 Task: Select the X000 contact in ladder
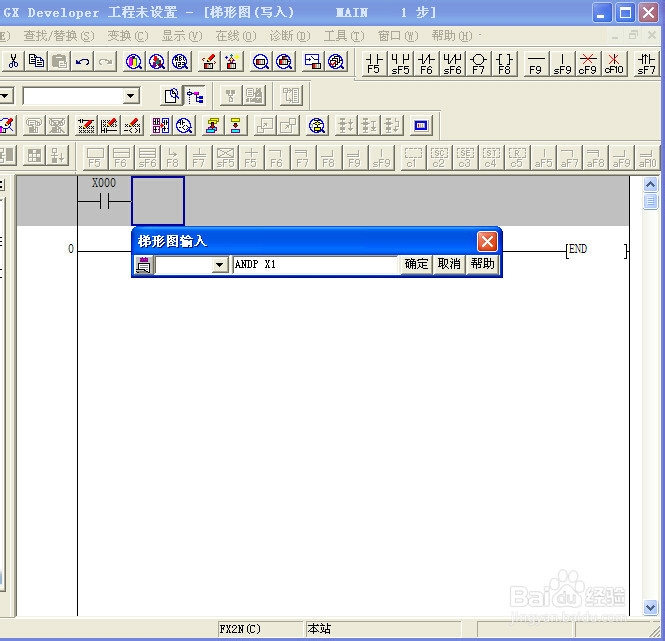tap(104, 201)
